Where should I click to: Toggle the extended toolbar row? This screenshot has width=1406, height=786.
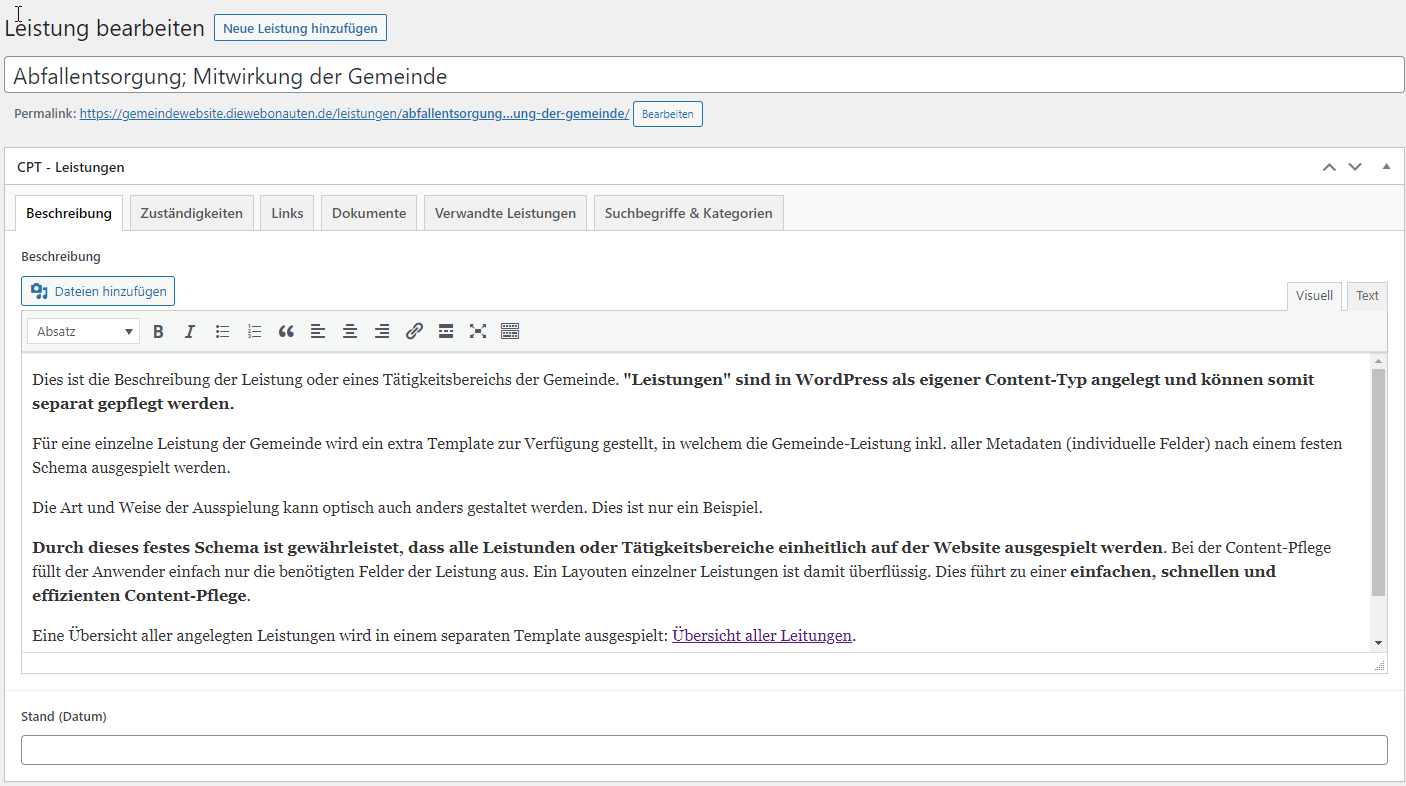[x=510, y=332]
